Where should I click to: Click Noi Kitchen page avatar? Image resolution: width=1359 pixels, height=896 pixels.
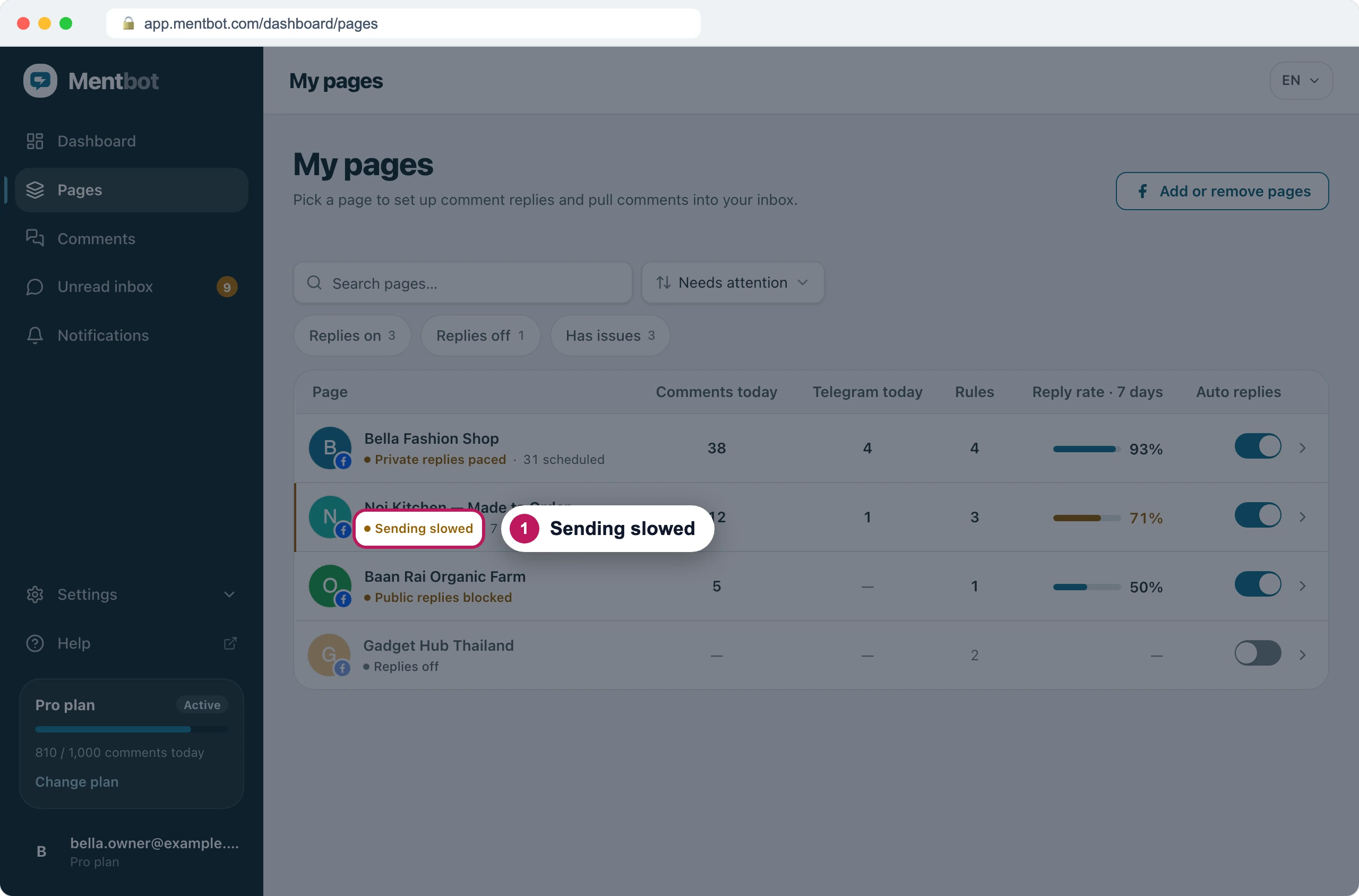330,517
